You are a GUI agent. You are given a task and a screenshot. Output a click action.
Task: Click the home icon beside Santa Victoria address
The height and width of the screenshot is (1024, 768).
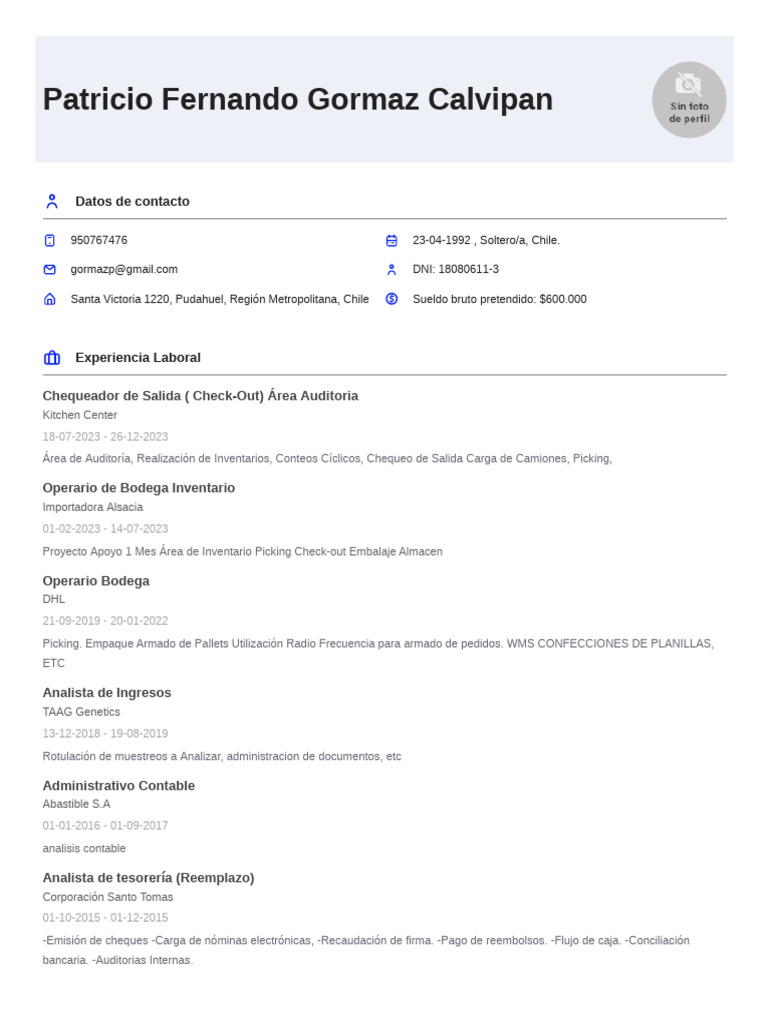50,299
